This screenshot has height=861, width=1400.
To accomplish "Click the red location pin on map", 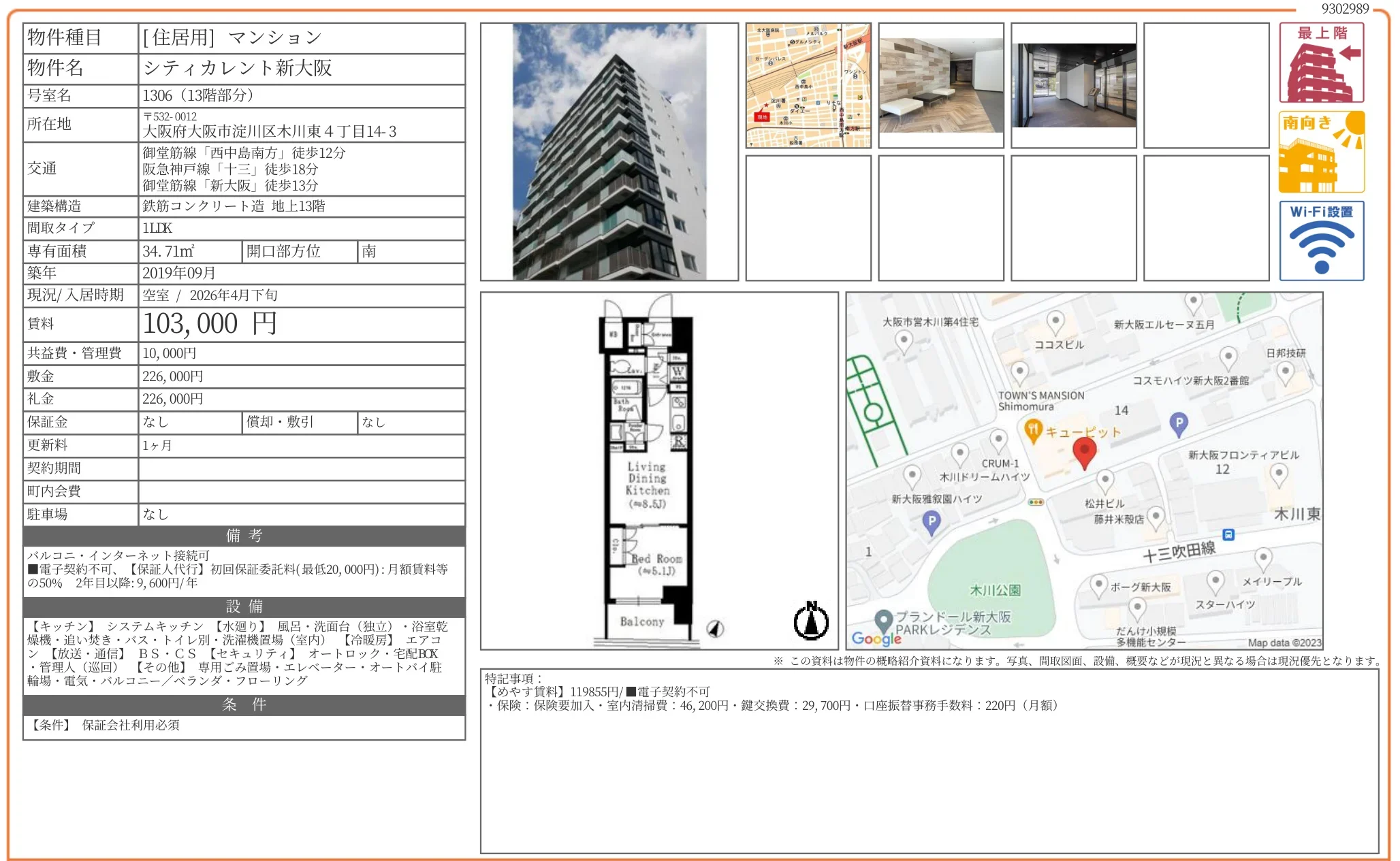I will [x=1084, y=451].
